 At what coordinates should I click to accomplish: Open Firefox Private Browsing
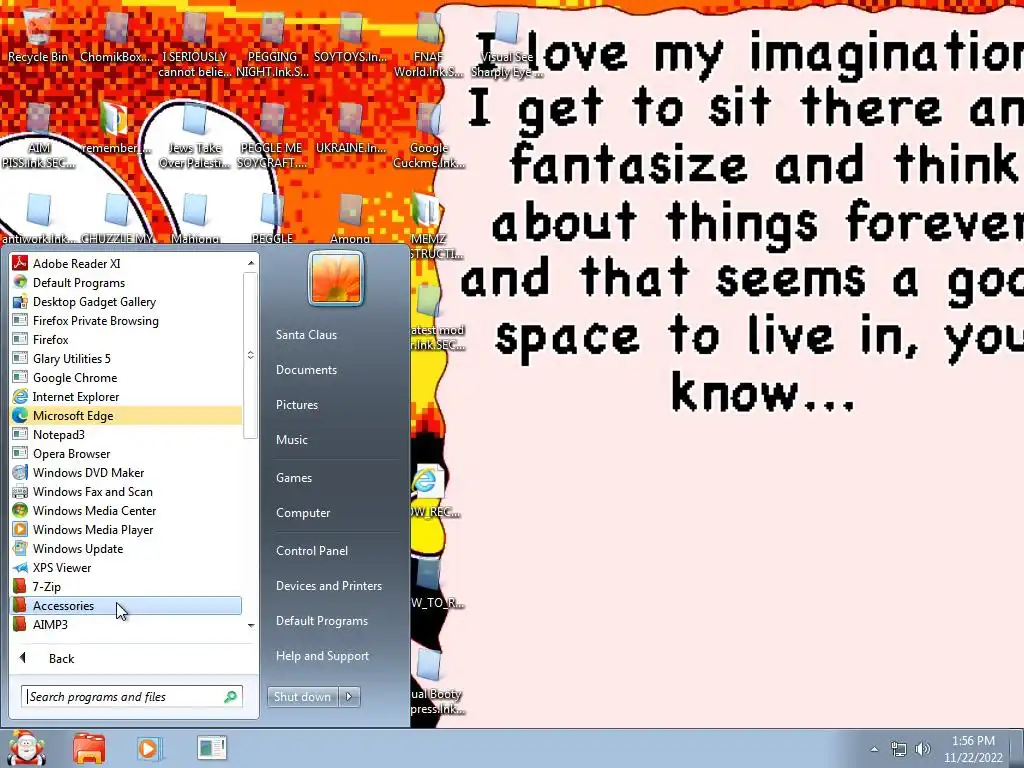coord(126,320)
